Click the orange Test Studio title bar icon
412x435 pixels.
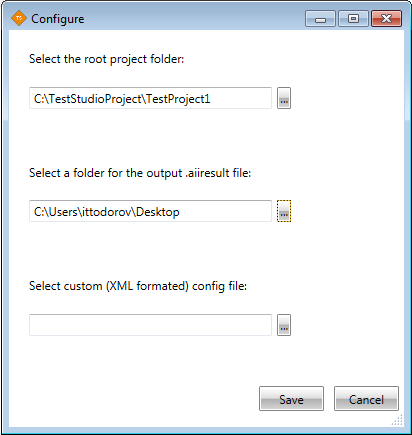pos(19,18)
